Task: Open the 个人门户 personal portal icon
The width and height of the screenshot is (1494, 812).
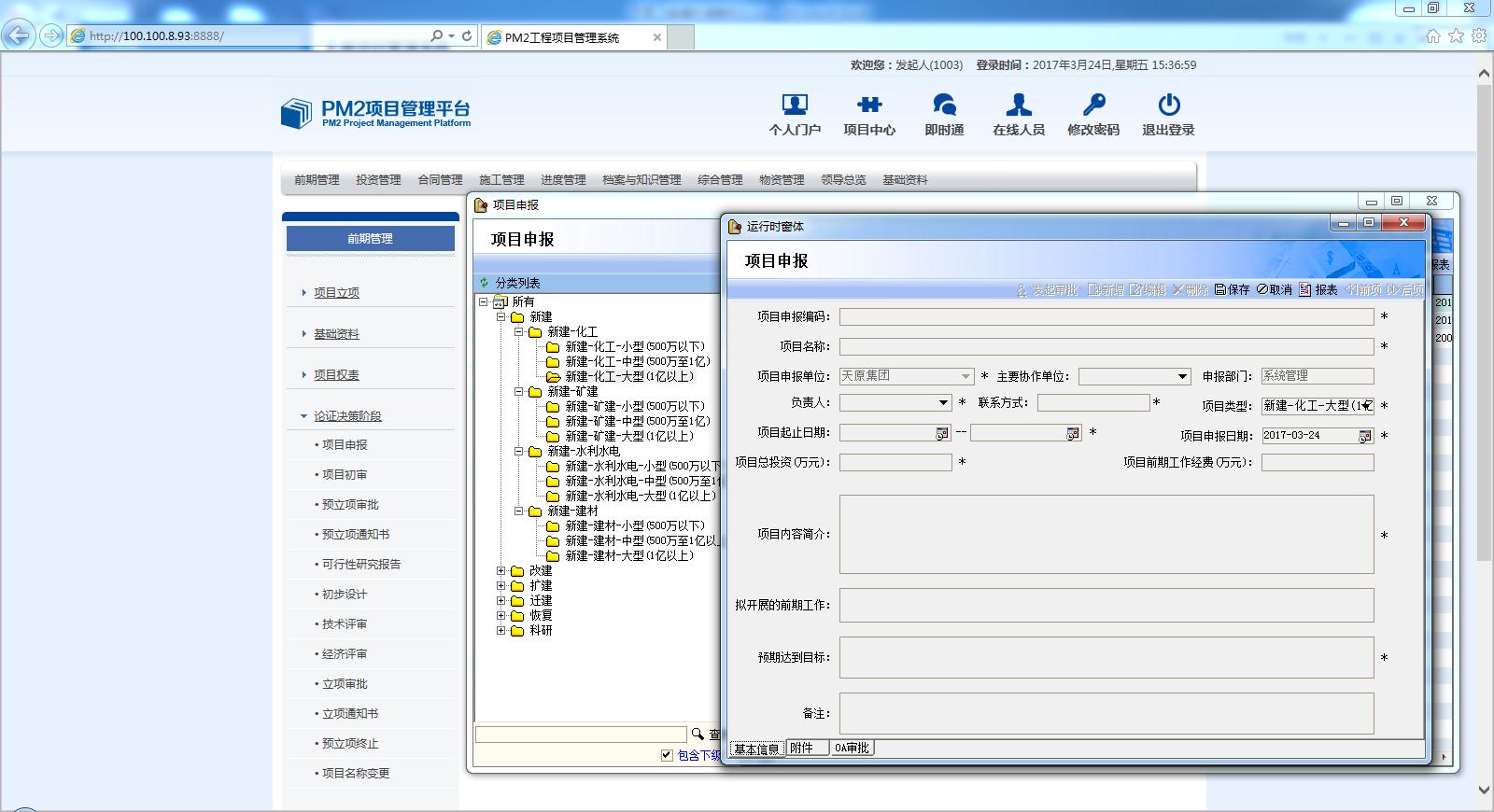Action: (x=794, y=105)
